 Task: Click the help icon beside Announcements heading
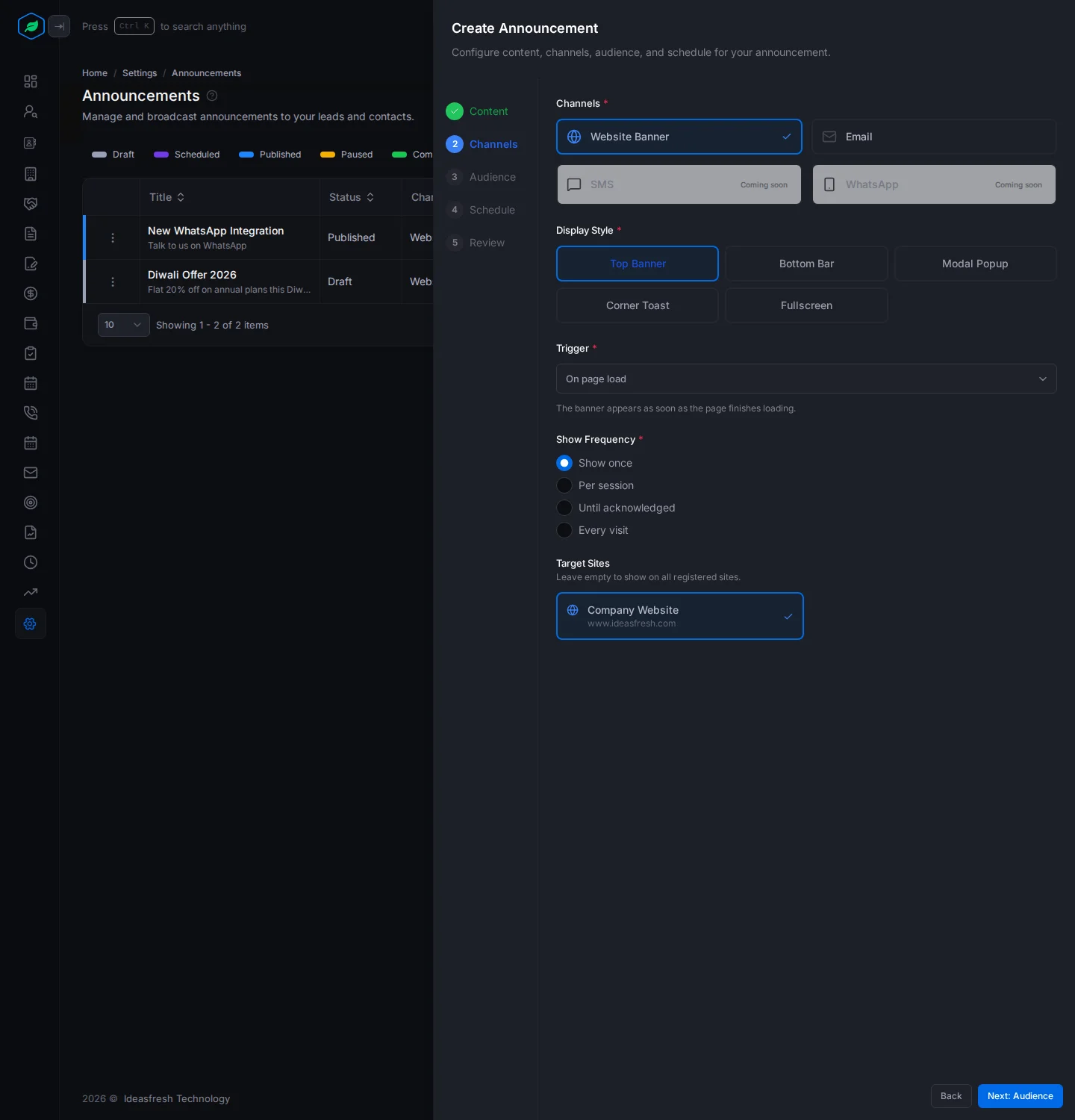pos(212,96)
